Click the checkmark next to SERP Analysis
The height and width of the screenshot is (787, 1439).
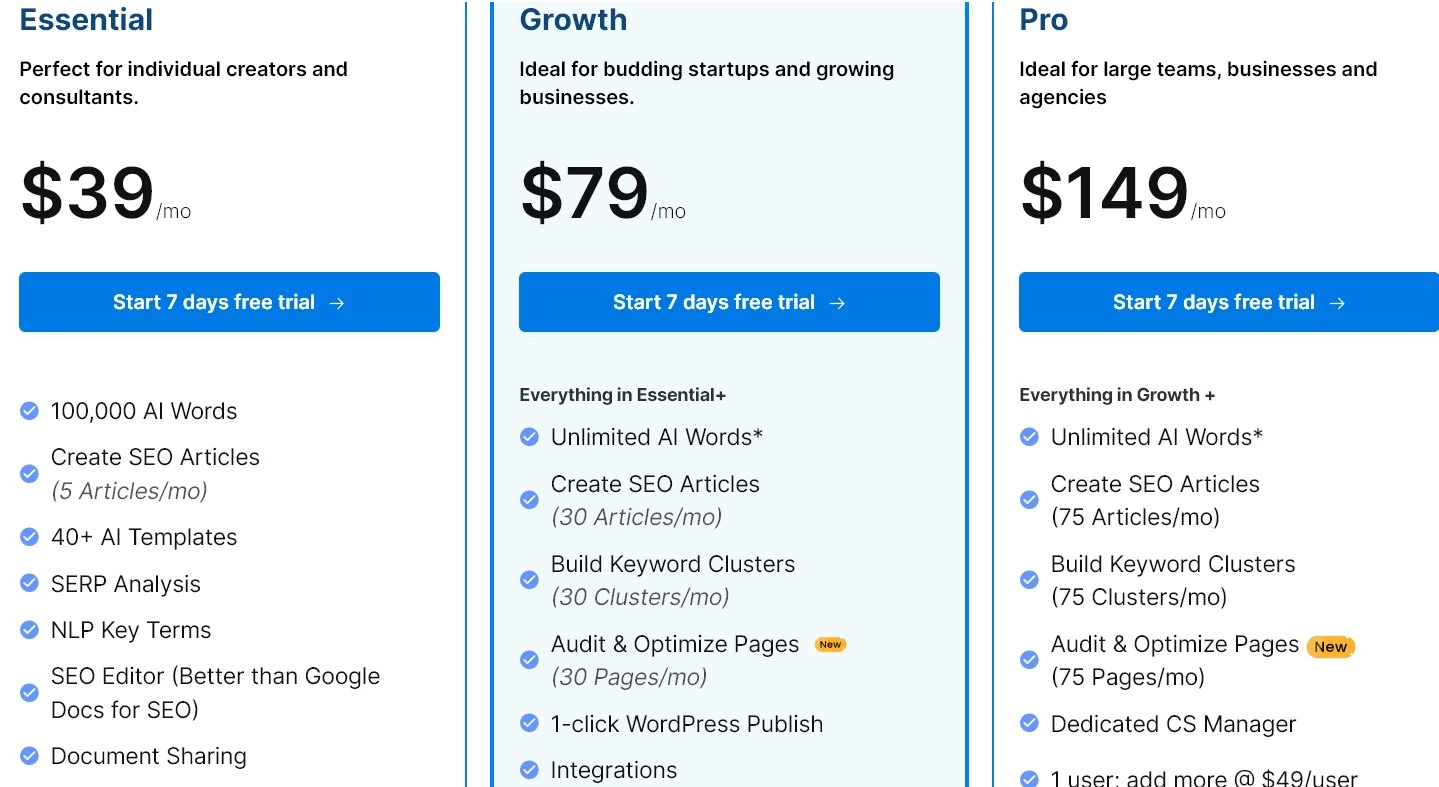click(x=29, y=583)
